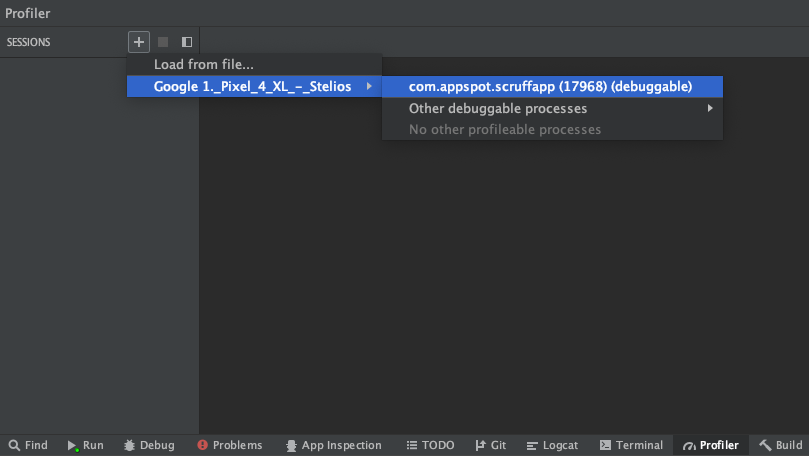The image size is (809, 456).
Task: Click the plus button to start a new profiling session
Action: click(x=139, y=42)
